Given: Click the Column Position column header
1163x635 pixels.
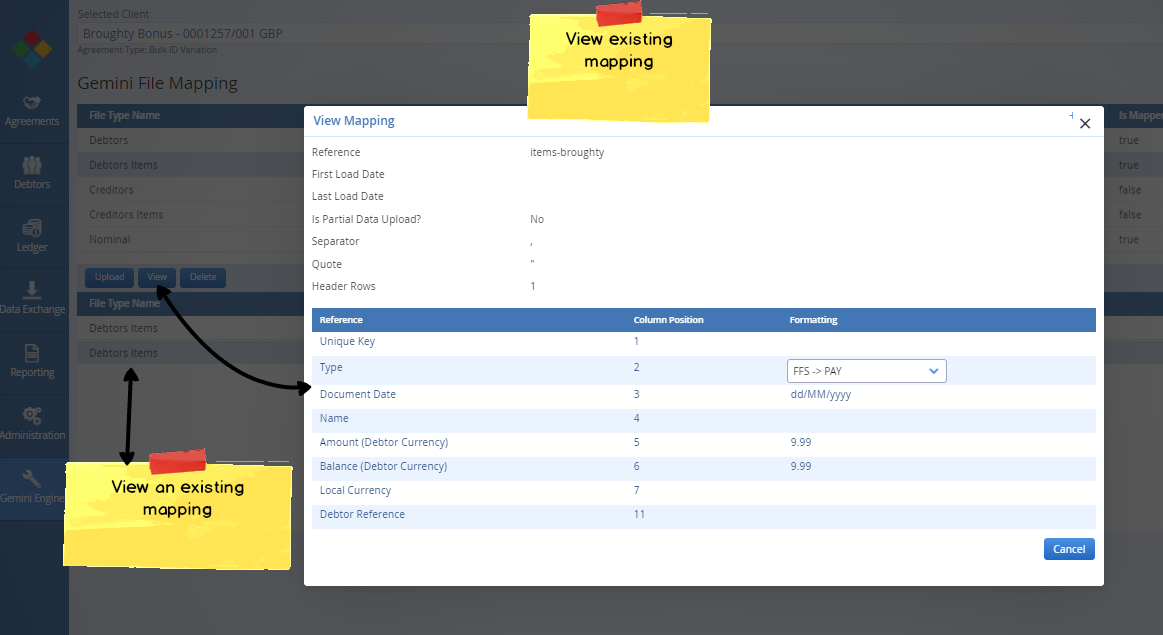Looking at the screenshot, I should tap(668, 320).
